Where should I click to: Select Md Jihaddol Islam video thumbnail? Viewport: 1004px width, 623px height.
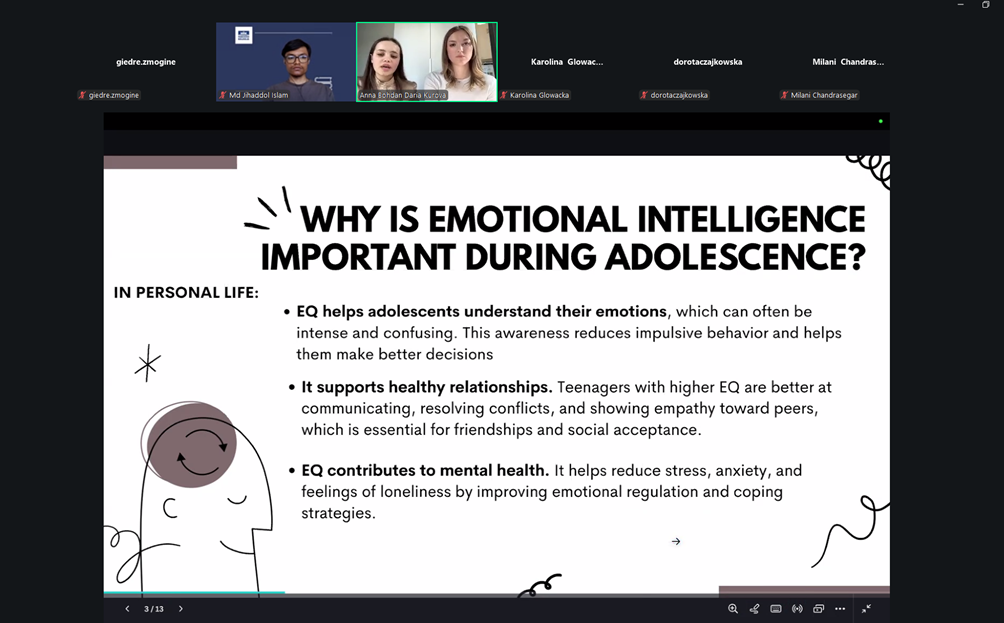click(286, 60)
